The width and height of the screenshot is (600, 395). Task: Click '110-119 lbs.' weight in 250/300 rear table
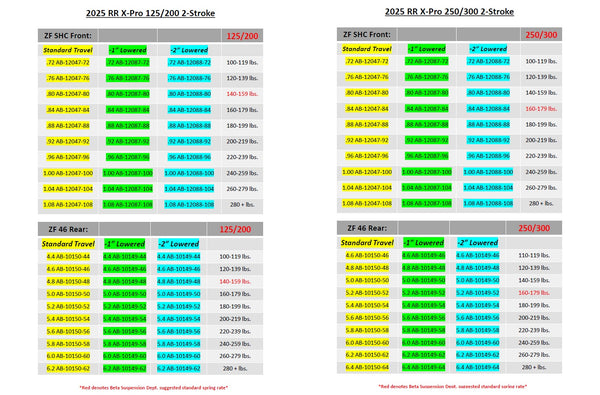534,255
